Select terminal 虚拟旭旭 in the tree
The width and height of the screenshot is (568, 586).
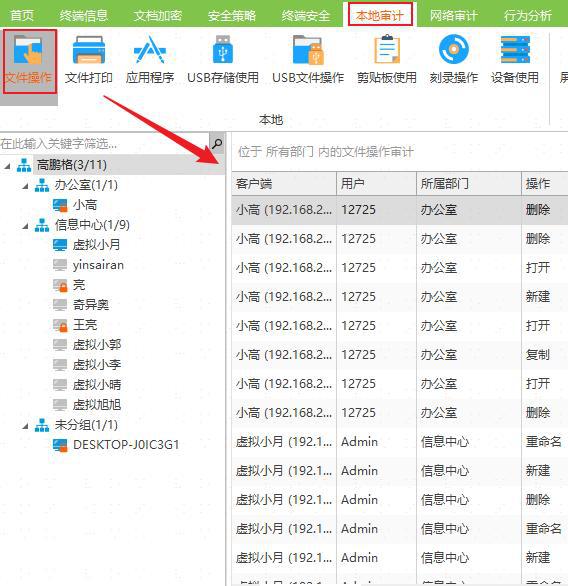[x=96, y=405]
